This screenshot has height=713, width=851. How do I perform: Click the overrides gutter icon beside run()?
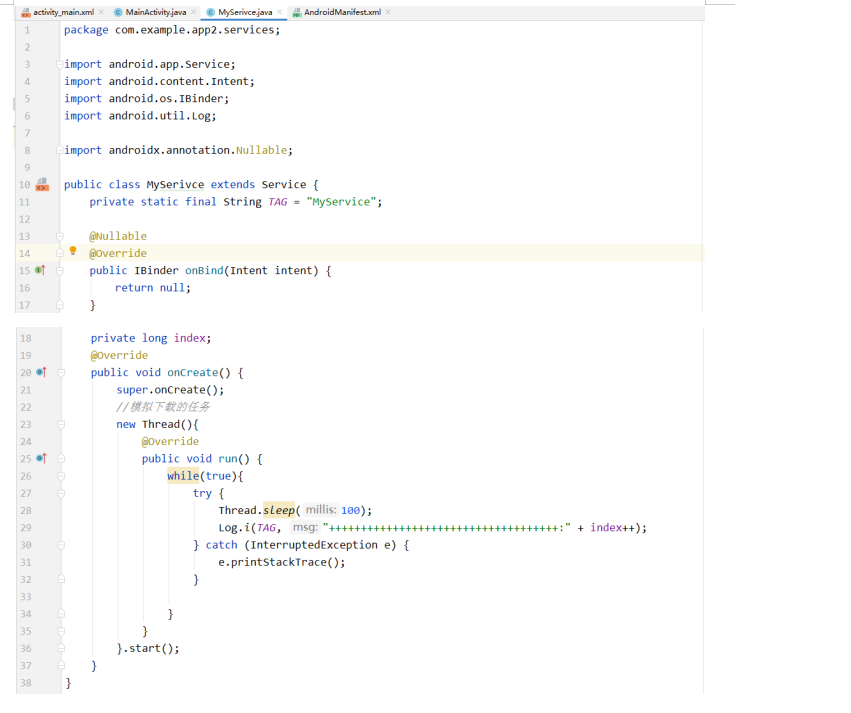41,459
